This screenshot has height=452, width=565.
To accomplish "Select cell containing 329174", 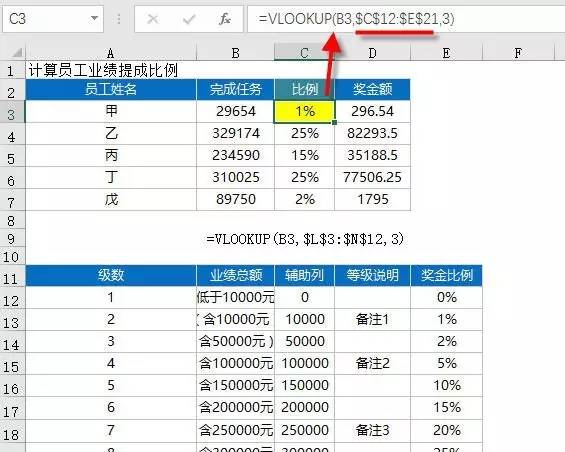I will (236, 133).
